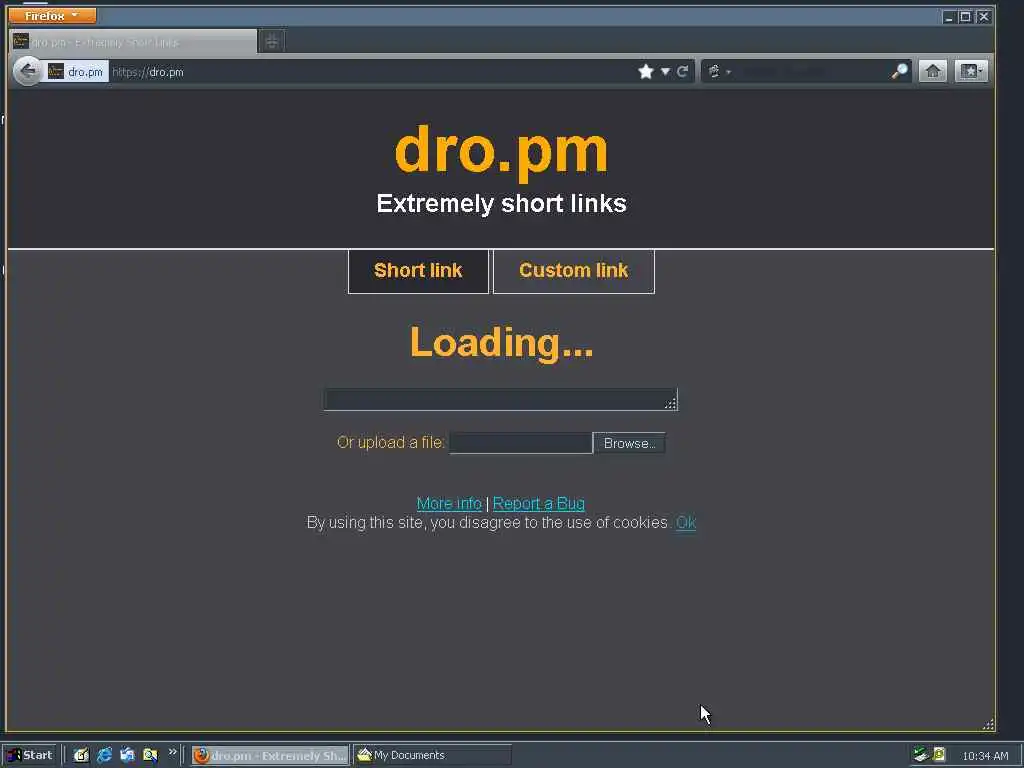Launch Internet Explorer from quick launch

tap(104, 755)
